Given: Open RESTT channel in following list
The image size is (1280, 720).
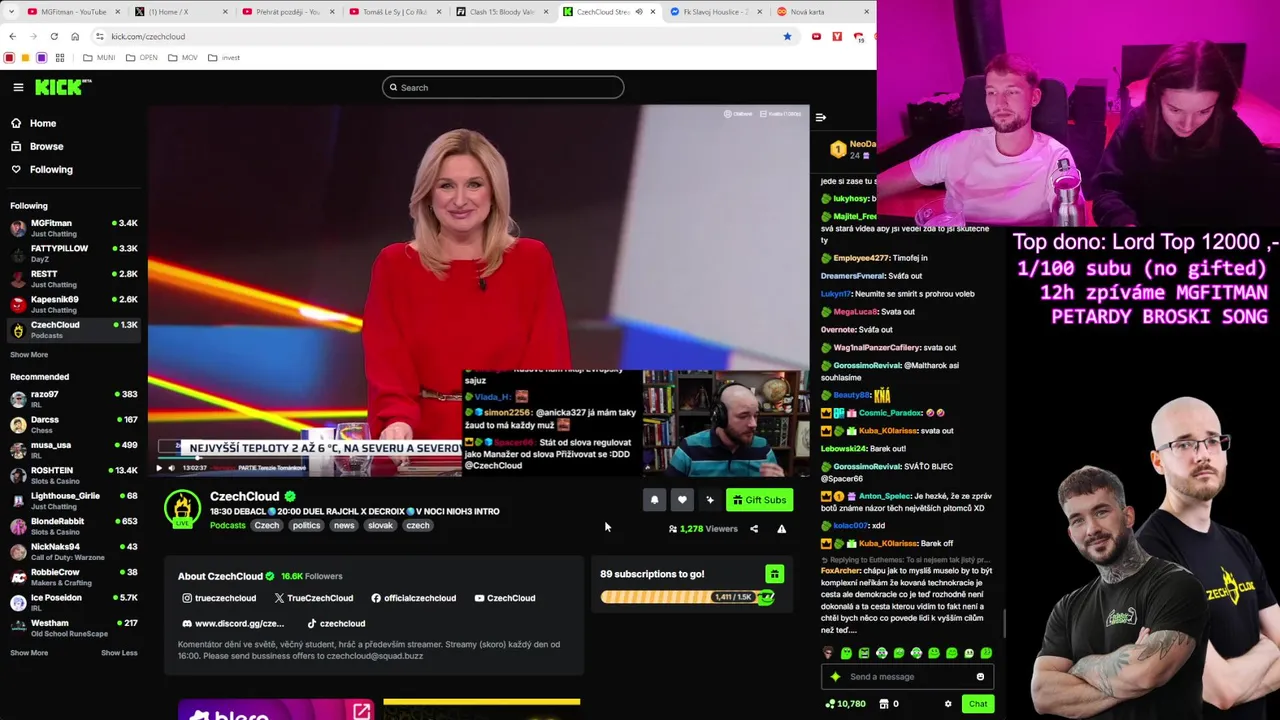Looking at the screenshot, I should (74, 279).
